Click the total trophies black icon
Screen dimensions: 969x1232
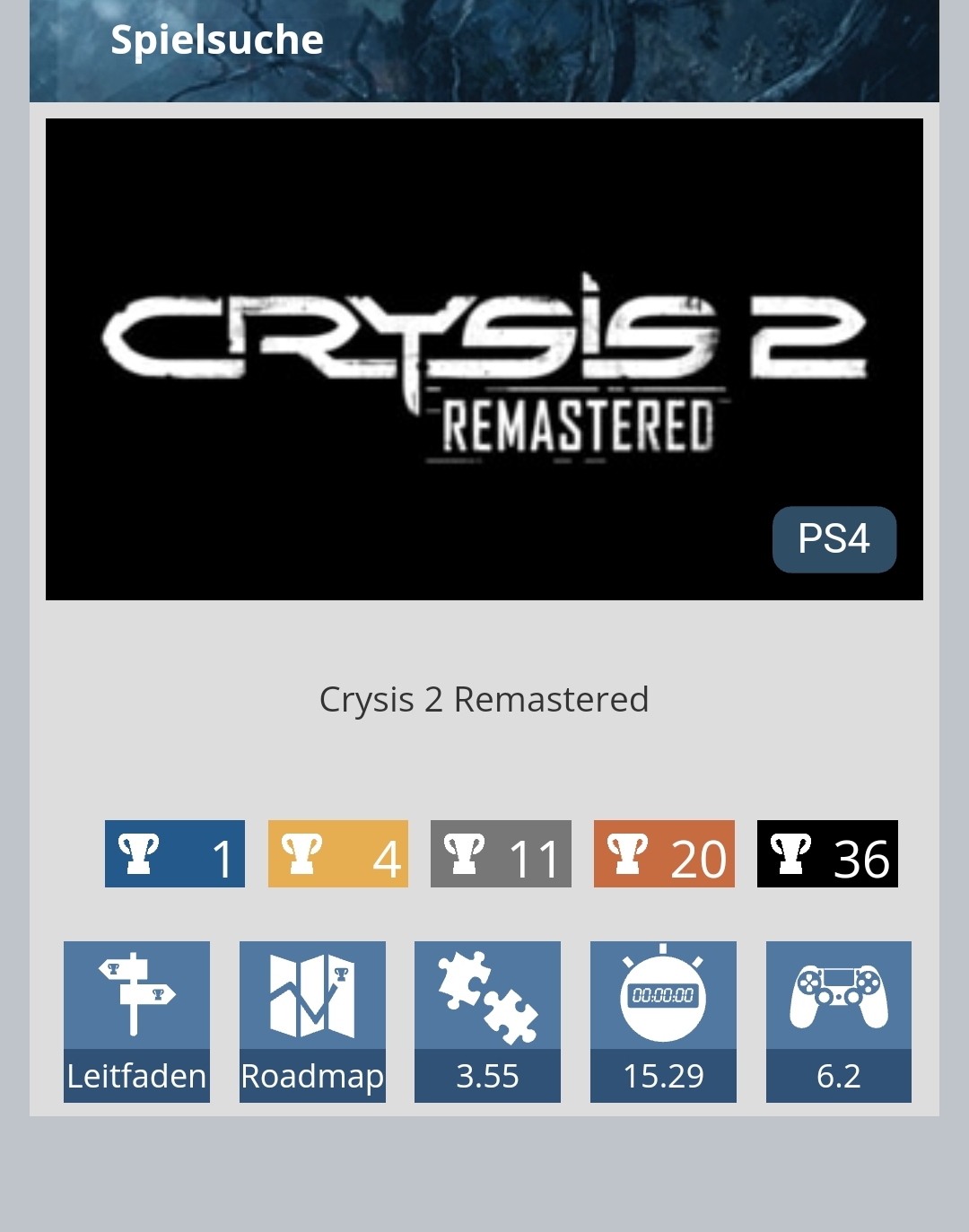(x=791, y=853)
